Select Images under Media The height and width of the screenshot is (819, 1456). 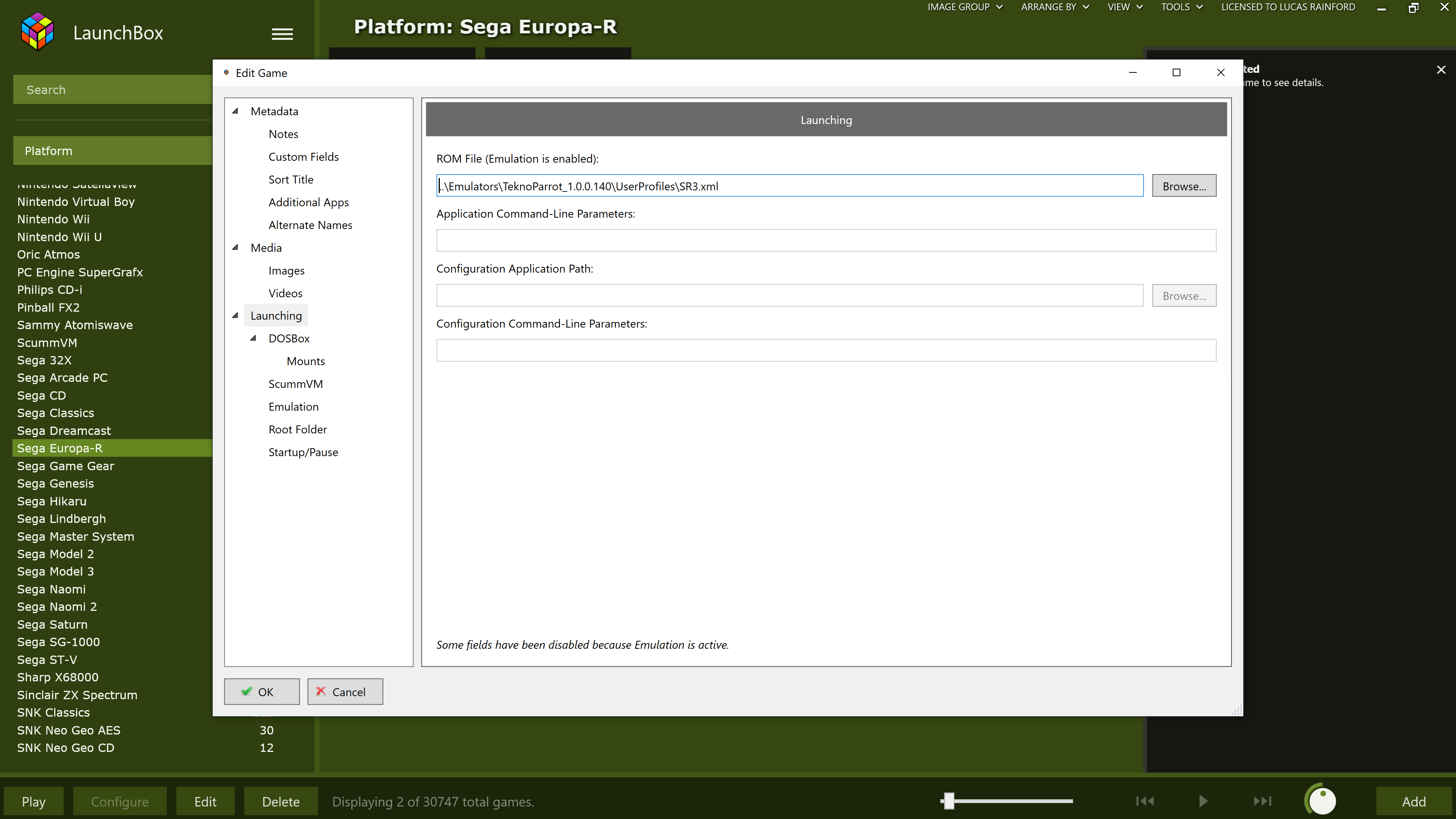286,270
